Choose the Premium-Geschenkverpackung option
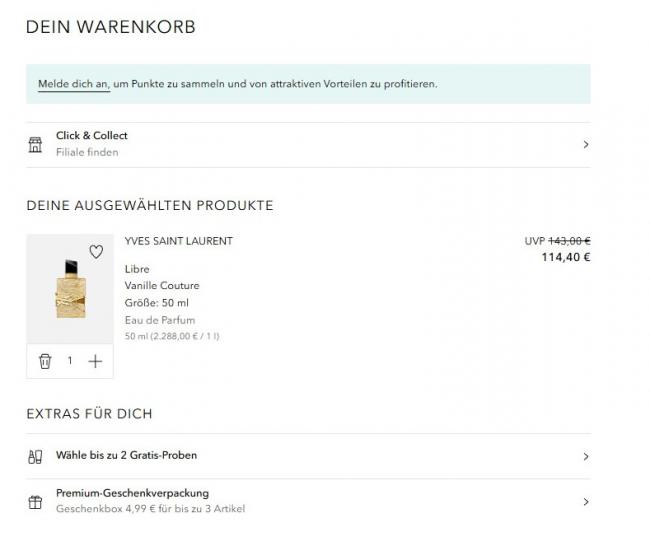Viewport: 650px width, 546px height. (x=132, y=493)
